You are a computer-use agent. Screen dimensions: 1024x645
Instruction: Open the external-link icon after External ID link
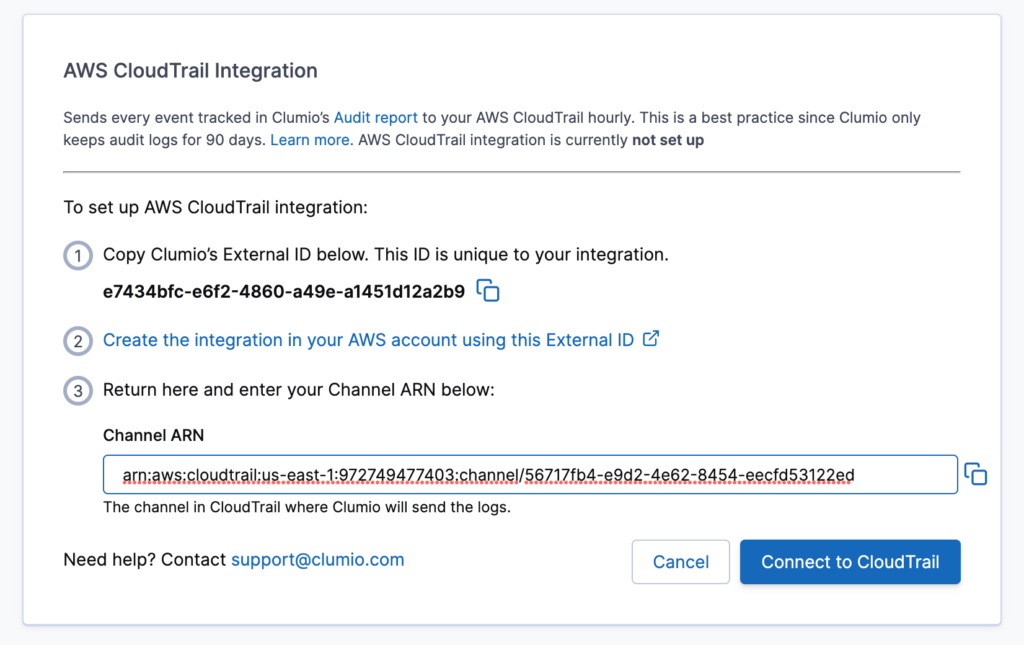click(x=650, y=339)
